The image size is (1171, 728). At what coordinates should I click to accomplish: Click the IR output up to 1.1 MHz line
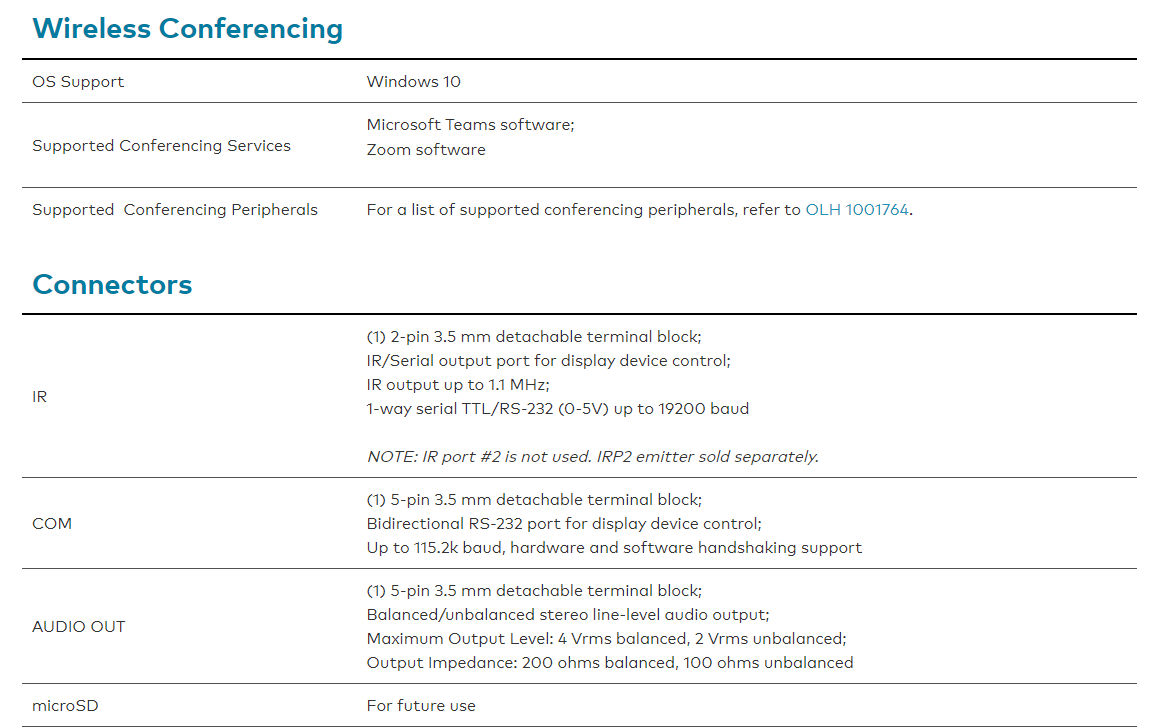pyautogui.click(x=458, y=385)
